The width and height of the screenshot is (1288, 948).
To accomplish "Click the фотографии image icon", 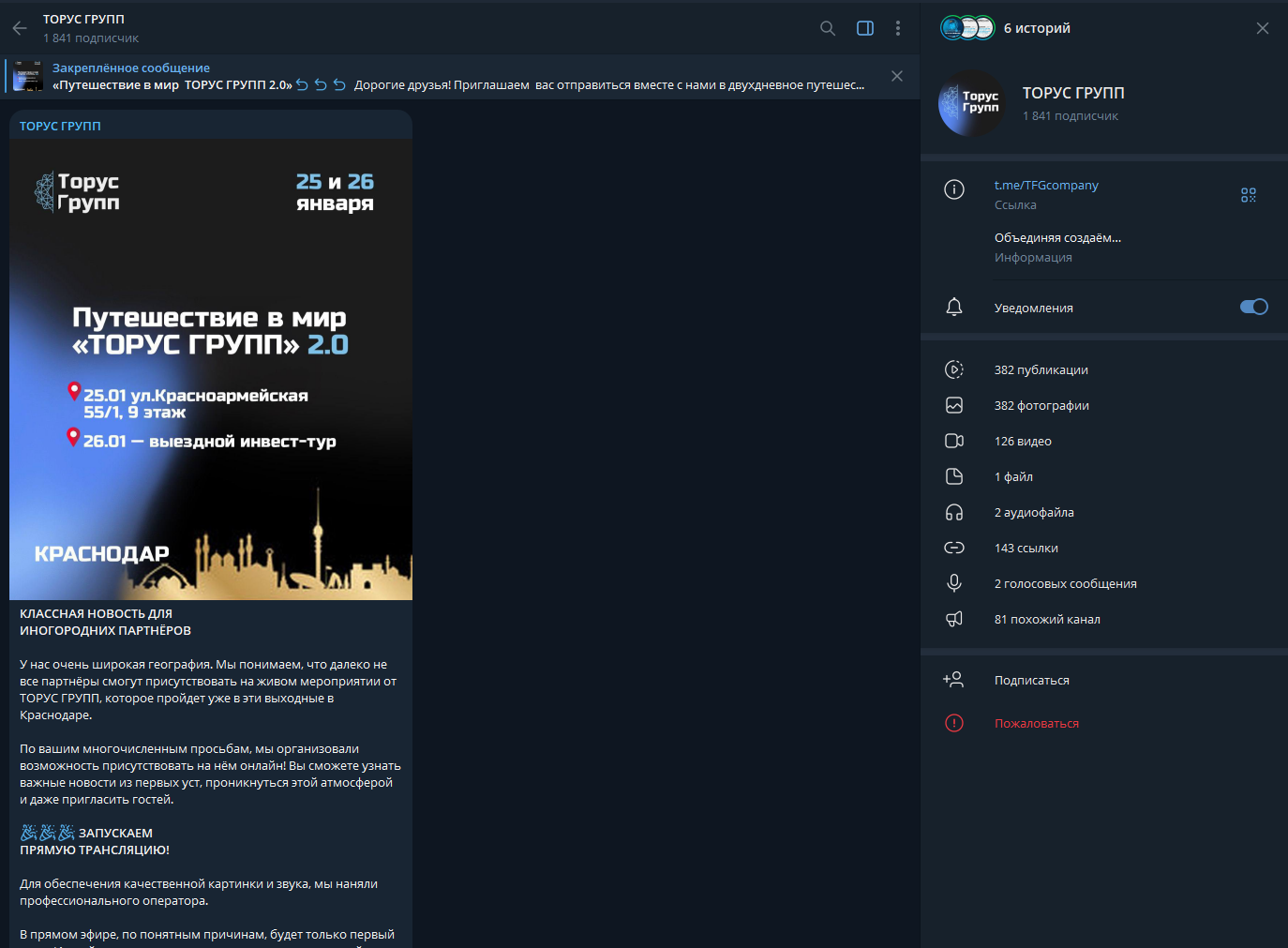I will (x=954, y=405).
